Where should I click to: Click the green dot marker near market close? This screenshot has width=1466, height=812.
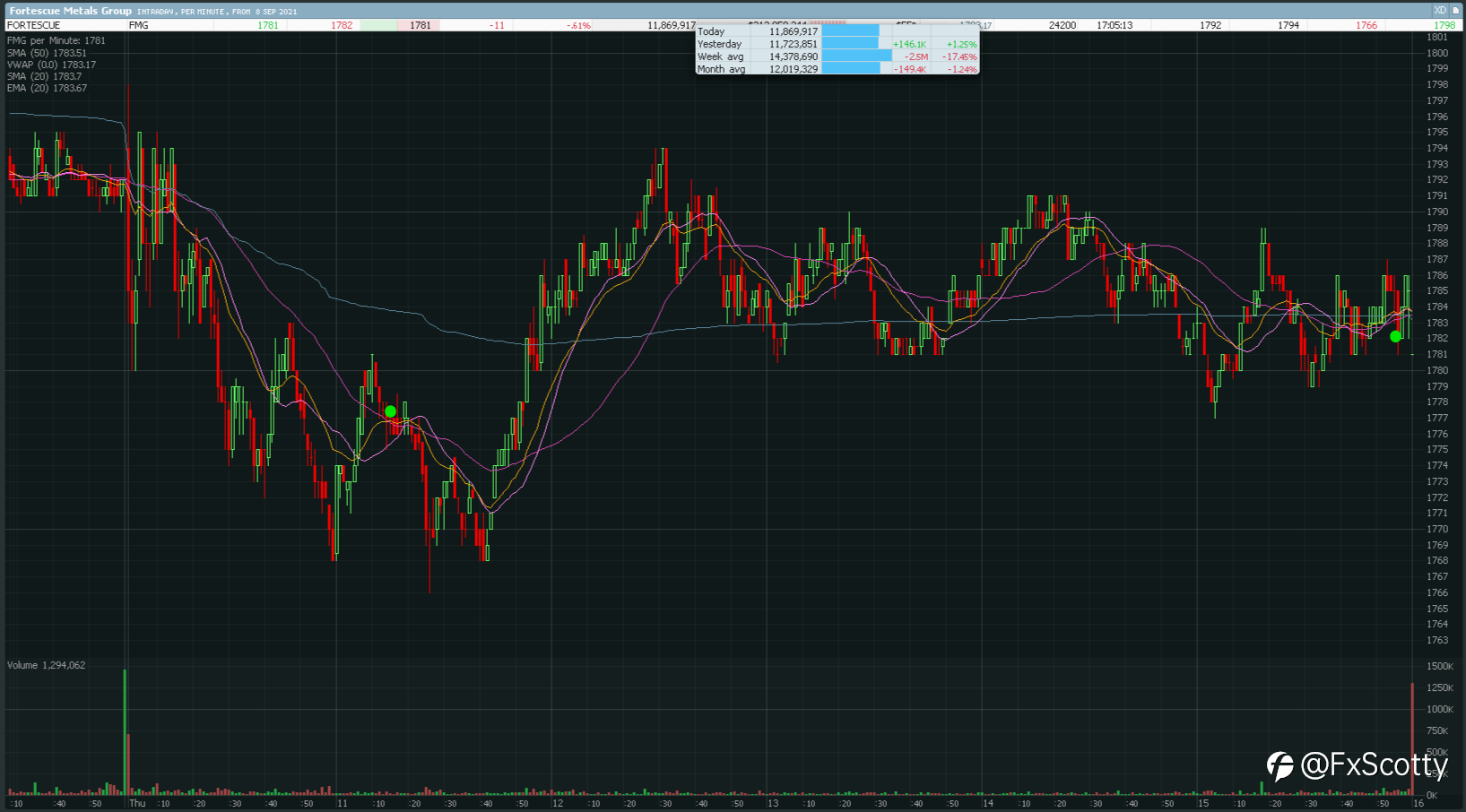[x=1395, y=337]
